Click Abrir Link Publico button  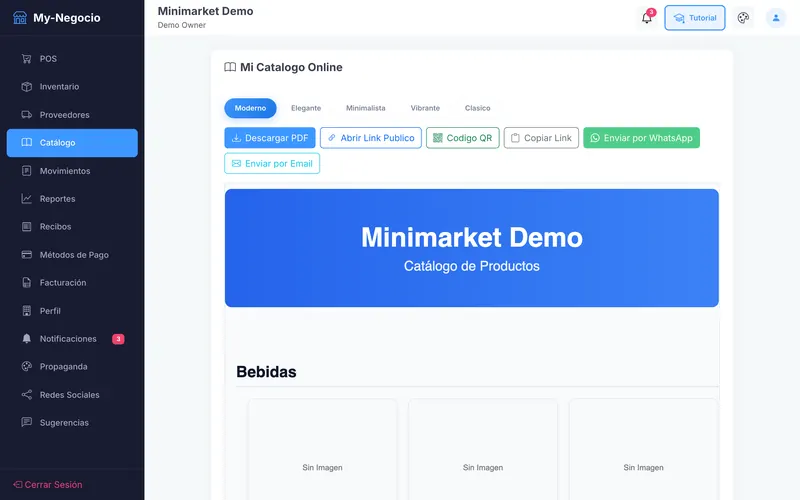tap(371, 138)
